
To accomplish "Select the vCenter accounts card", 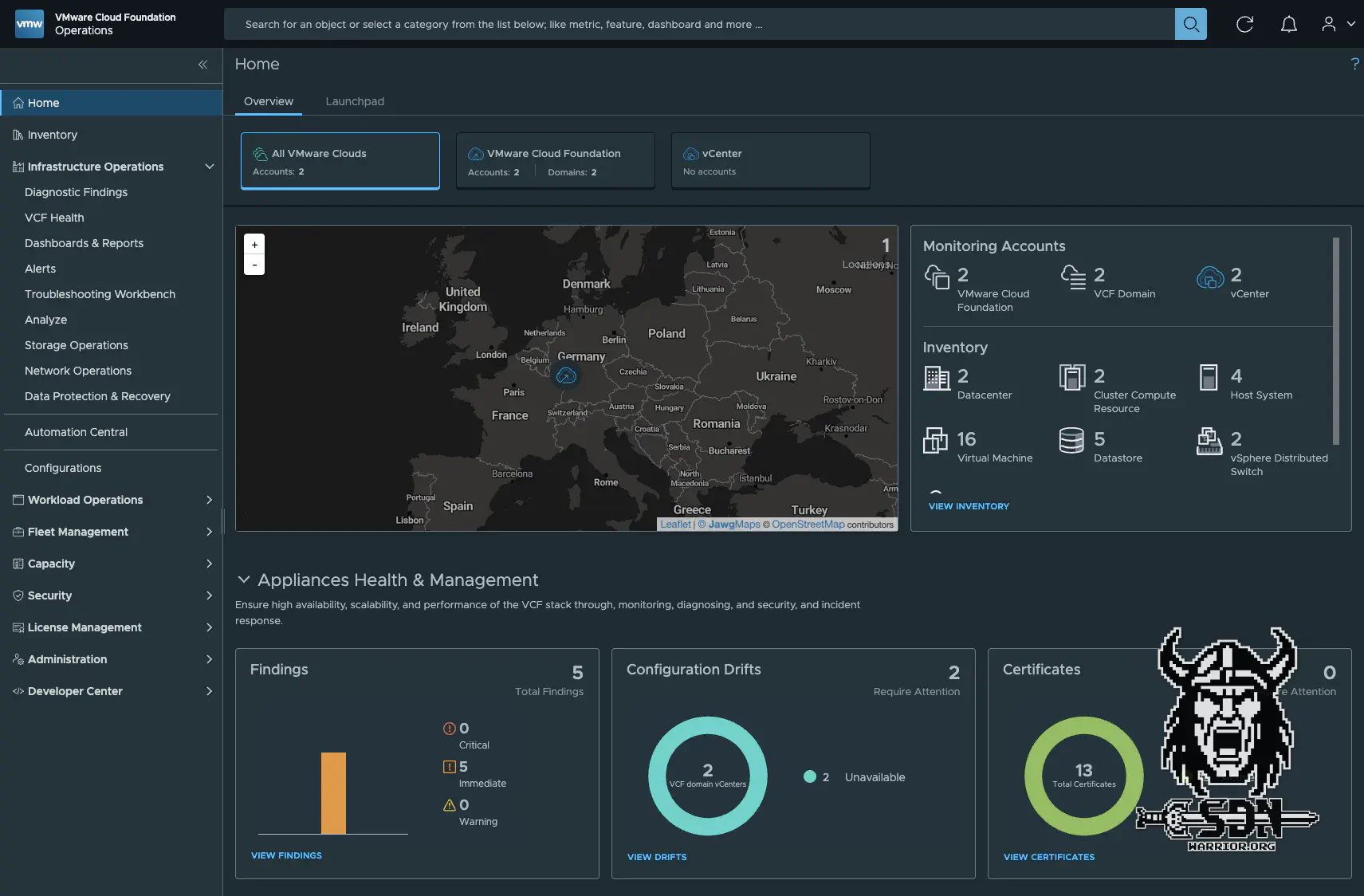I will tap(770, 161).
